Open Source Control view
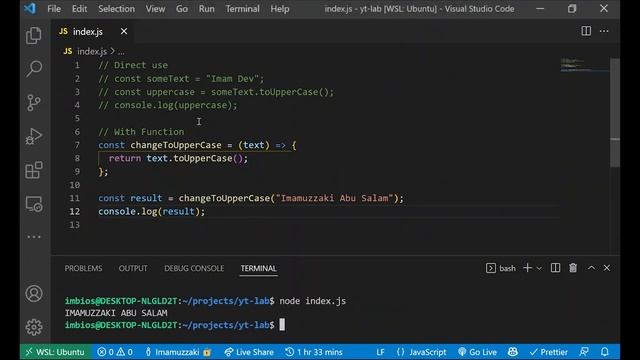This screenshot has width=640, height=360. [34, 102]
